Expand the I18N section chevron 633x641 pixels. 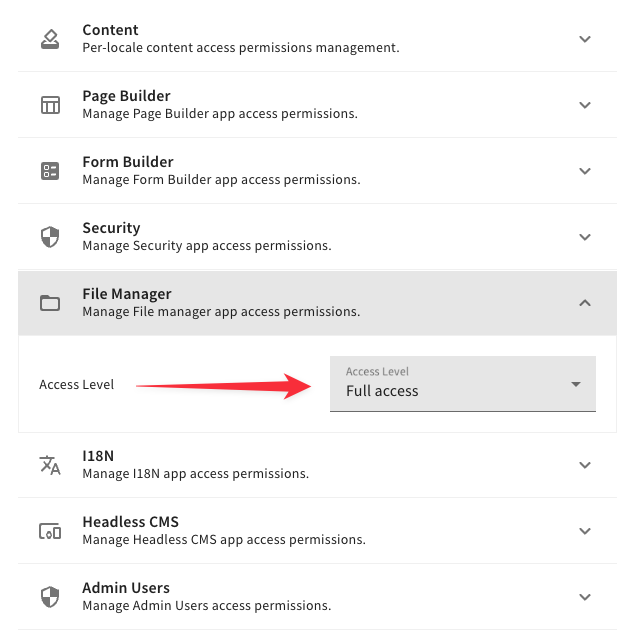585,465
